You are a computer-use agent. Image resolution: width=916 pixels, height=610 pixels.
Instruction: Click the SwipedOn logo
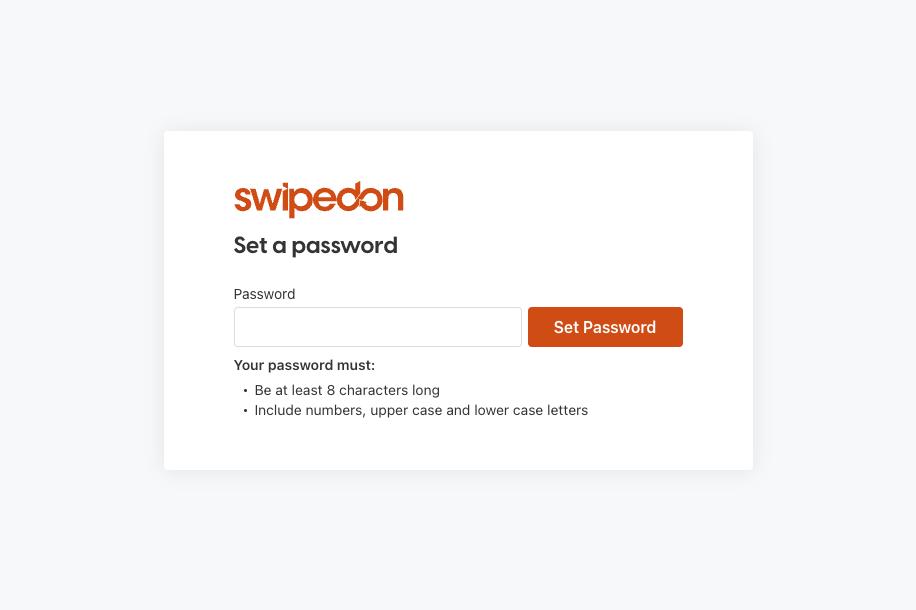pyautogui.click(x=318, y=199)
